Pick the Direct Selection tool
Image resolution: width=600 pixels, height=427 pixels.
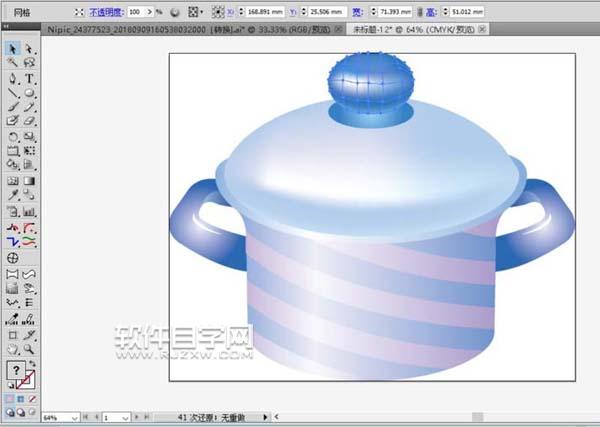click(29, 48)
